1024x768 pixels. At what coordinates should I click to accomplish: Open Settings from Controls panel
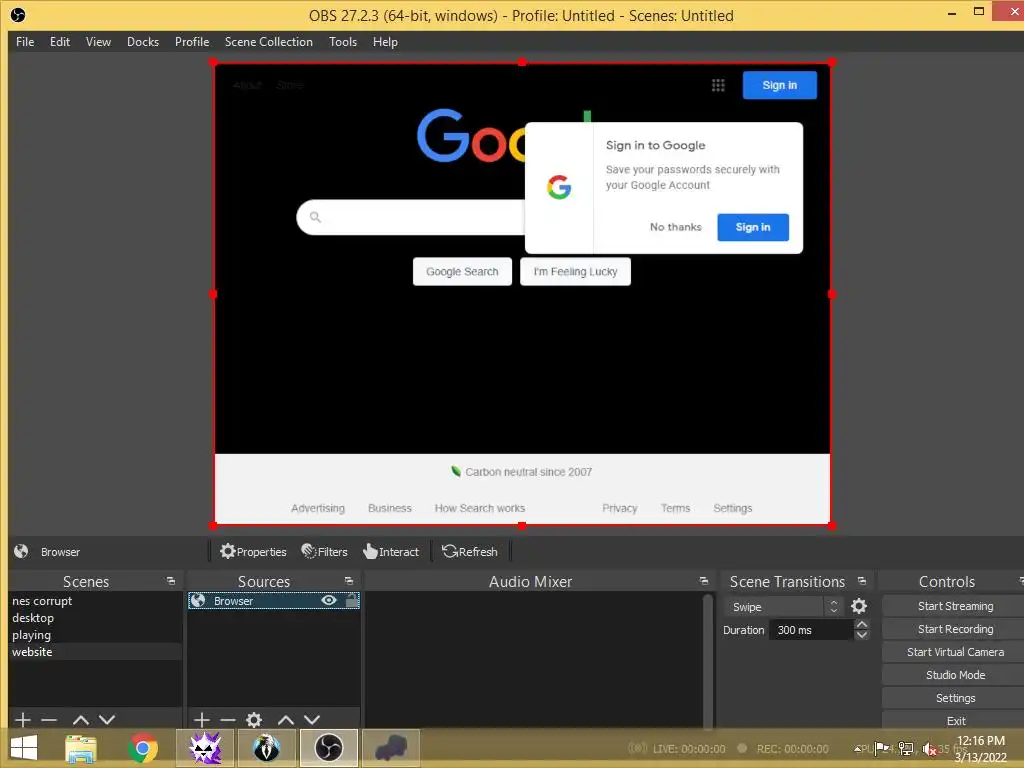955,698
